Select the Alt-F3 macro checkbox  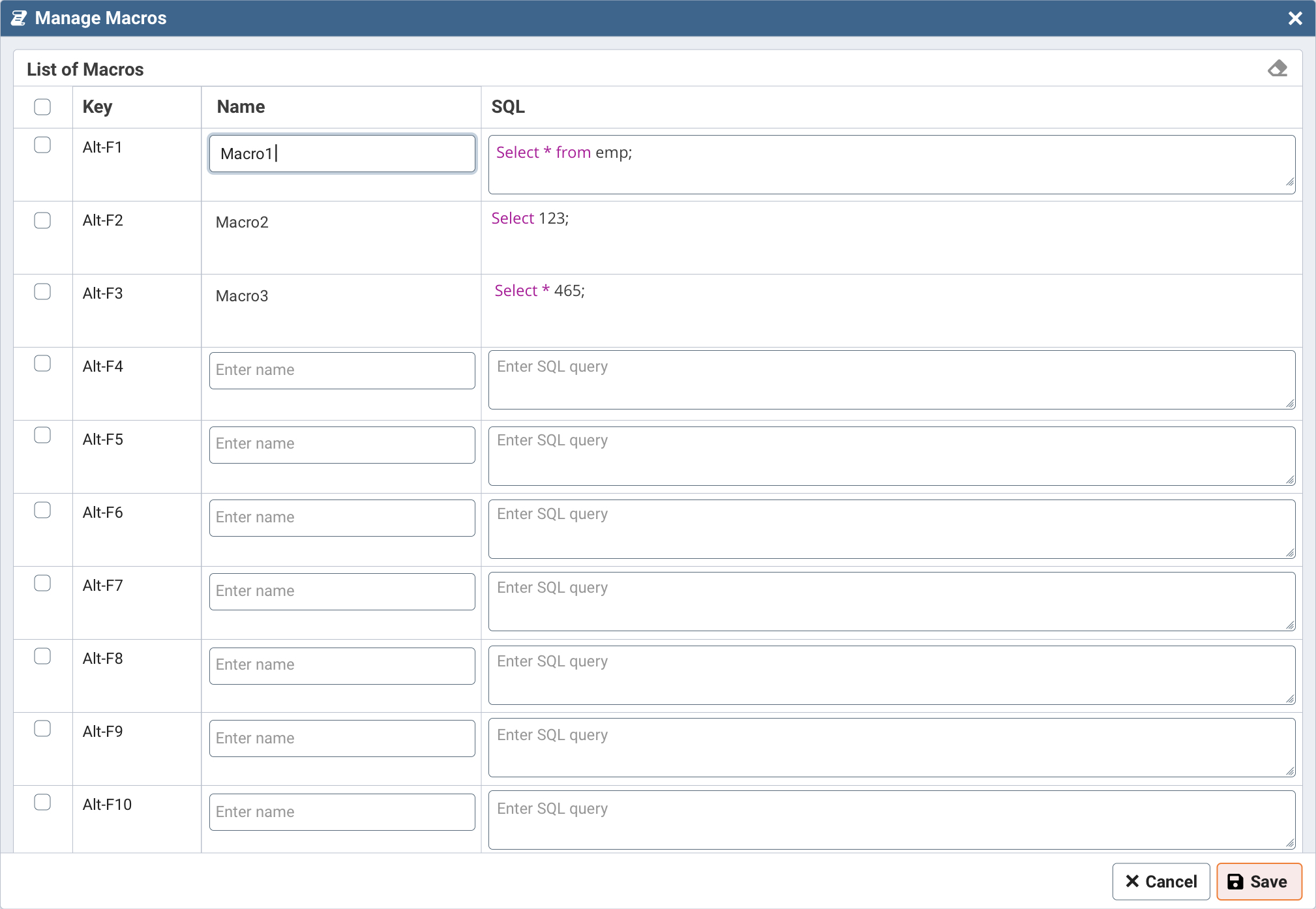click(x=42, y=291)
